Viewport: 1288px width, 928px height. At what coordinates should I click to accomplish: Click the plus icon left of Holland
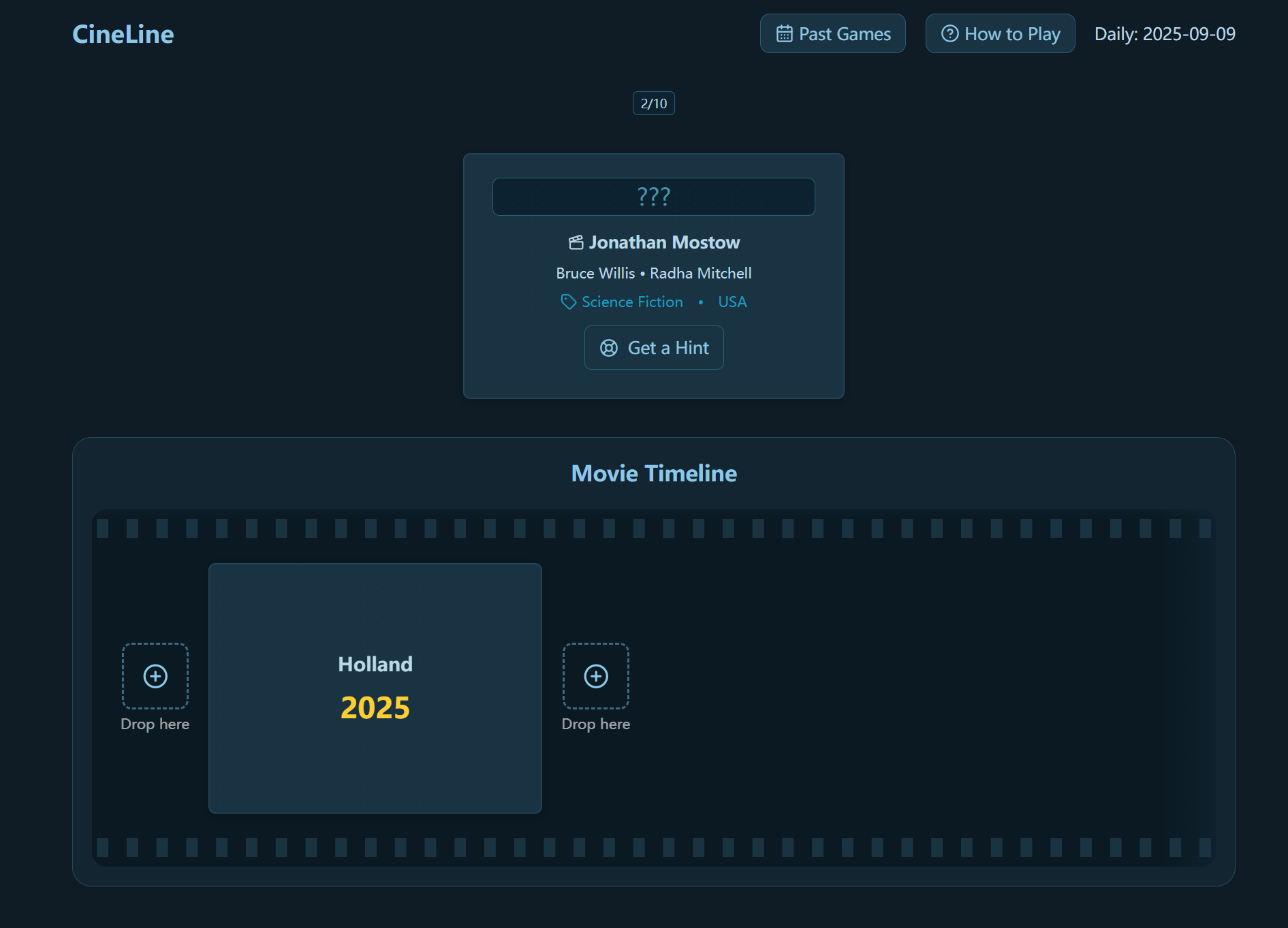click(155, 676)
